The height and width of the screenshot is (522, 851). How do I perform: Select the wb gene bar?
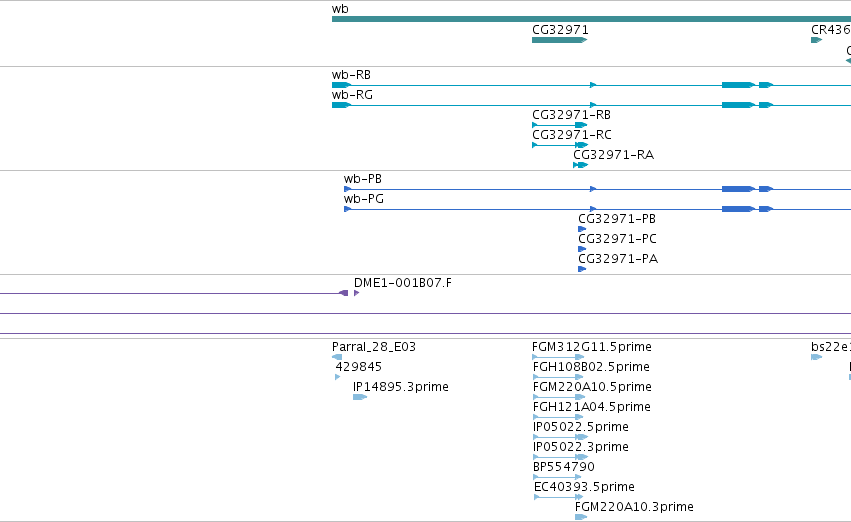click(x=591, y=19)
